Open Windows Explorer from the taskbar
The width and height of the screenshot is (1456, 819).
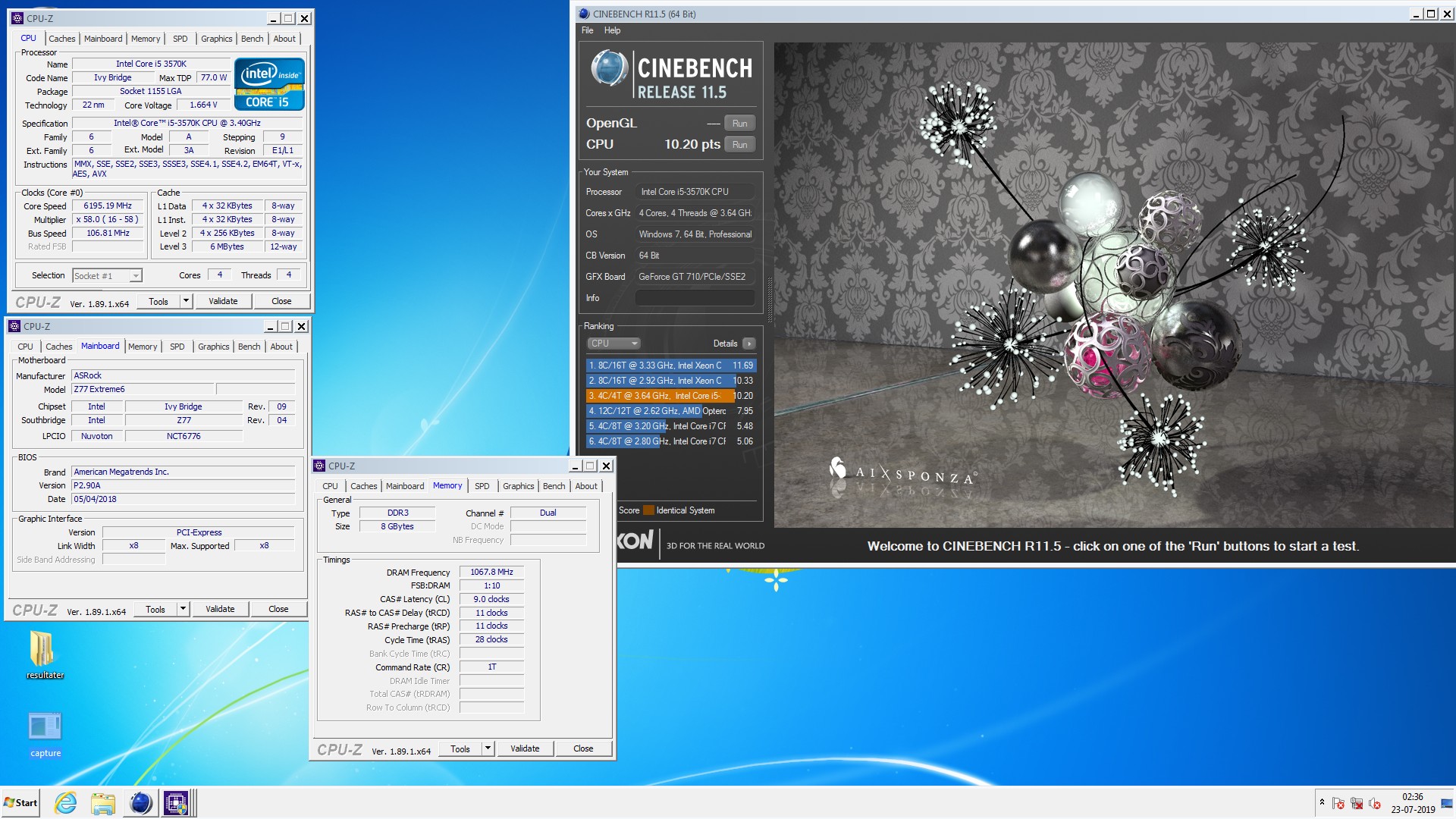pos(102,802)
